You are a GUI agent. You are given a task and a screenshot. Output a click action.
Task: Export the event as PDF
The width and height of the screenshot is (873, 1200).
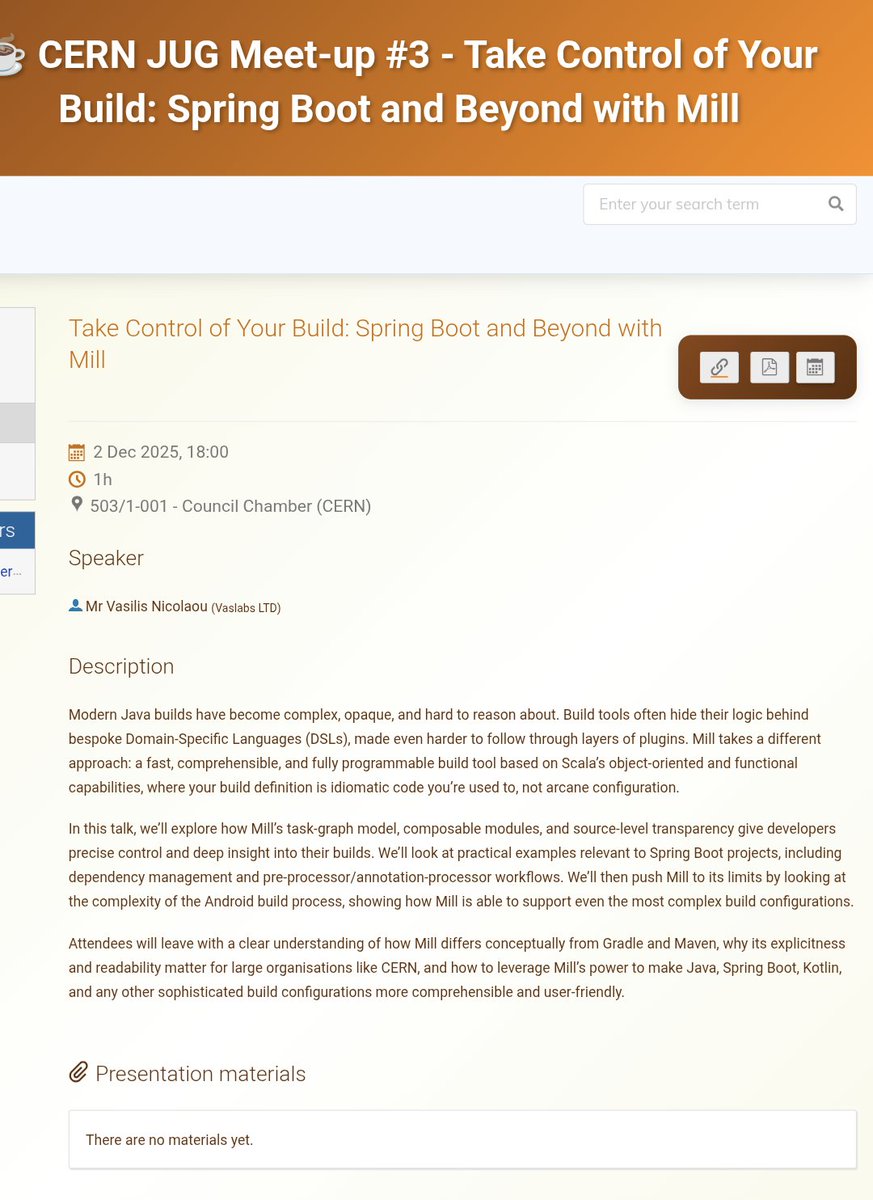point(769,367)
